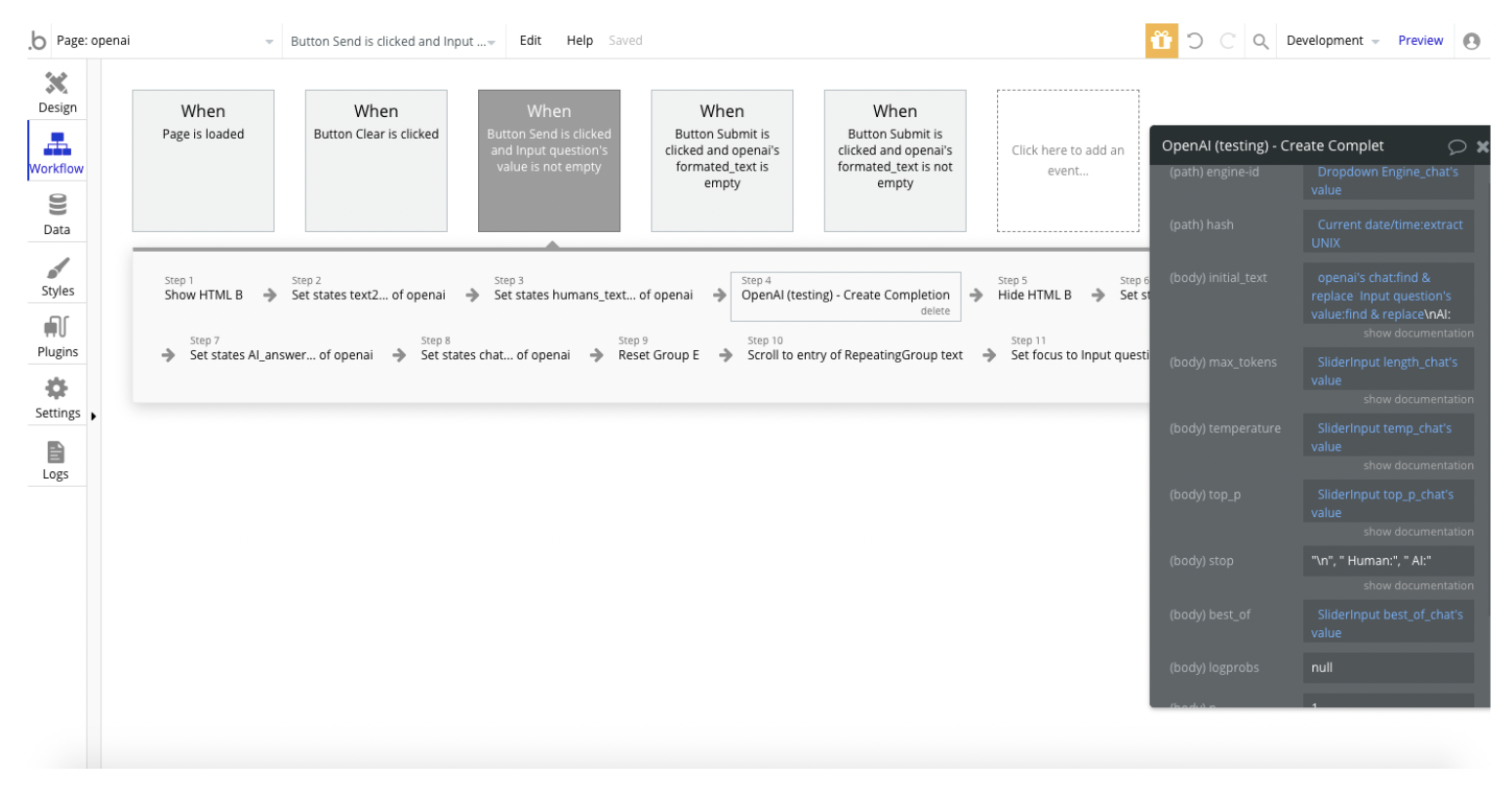Screen dimensions: 1512x796
Task: Edit the top_p SliderInput top_p_chat's value
Action: pyautogui.click(x=1388, y=503)
